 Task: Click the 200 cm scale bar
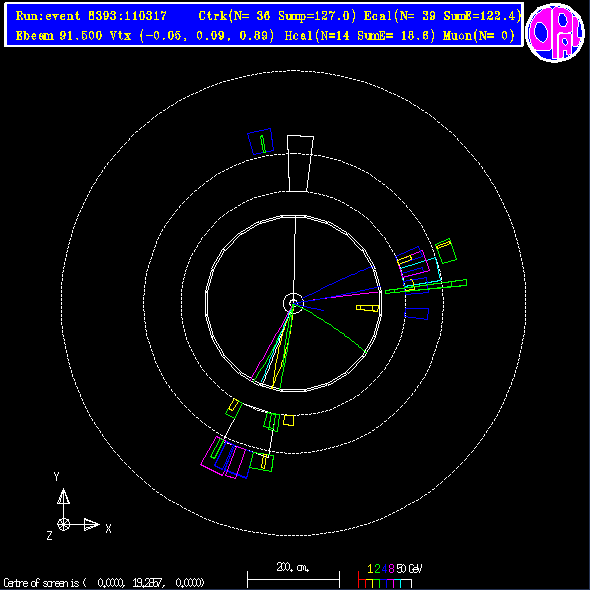click(x=293, y=575)
